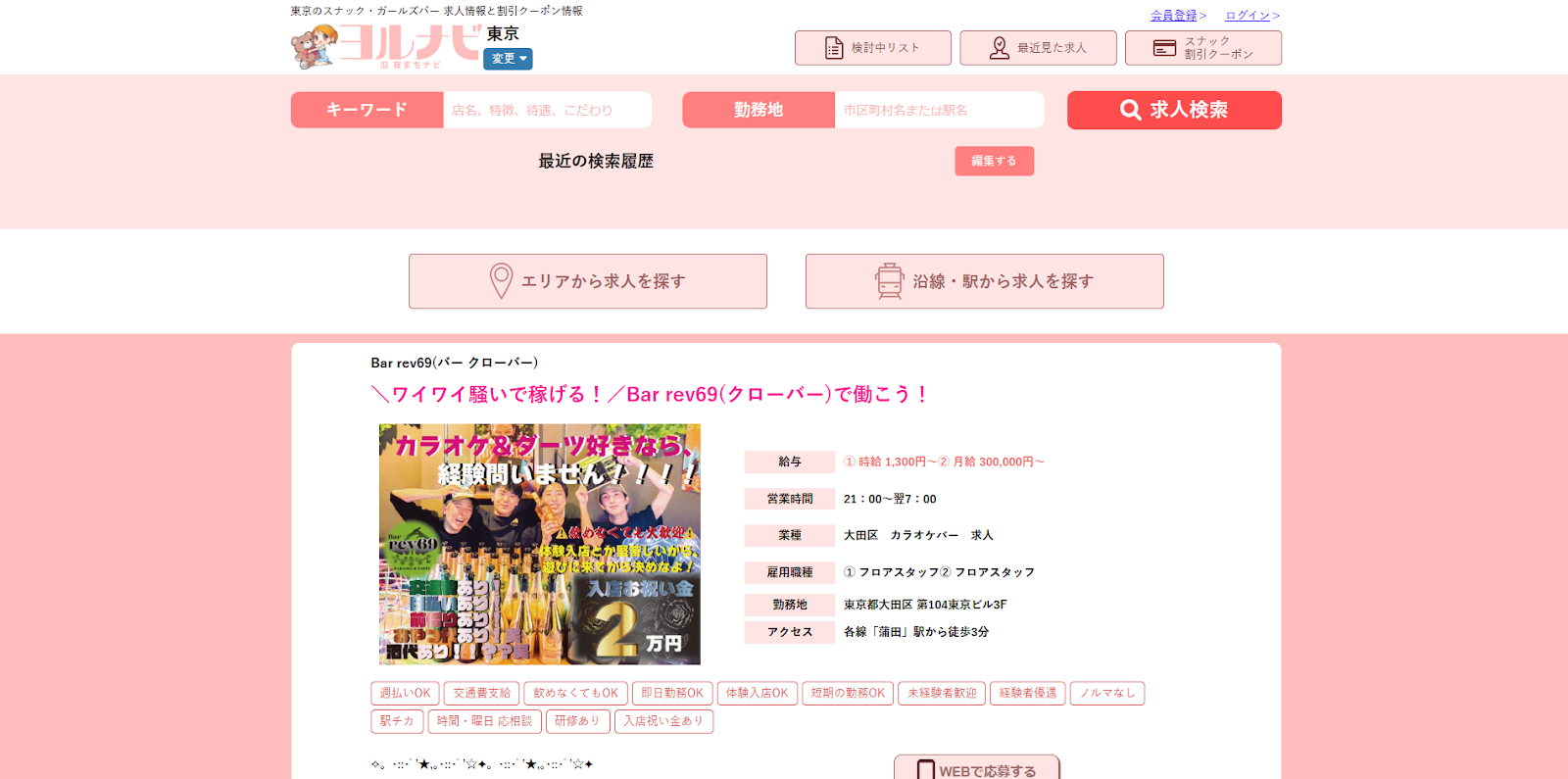Click the 業種 label cell
The width and height of the screenshot is (1568, 779).
coord(790,535)
